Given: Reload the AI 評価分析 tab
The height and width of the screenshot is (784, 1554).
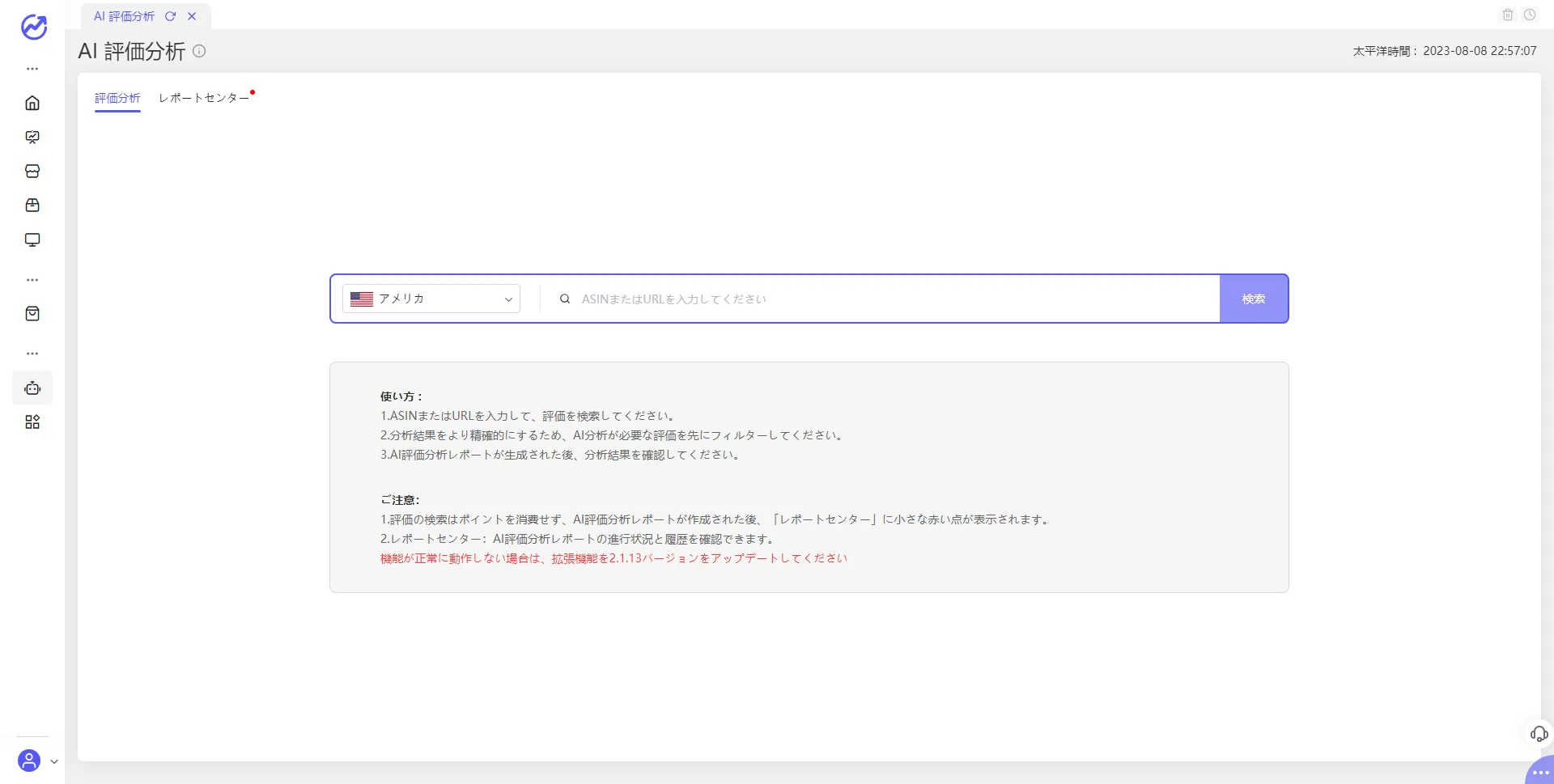Looking at the screenshot, I should (x=171, y=16).
